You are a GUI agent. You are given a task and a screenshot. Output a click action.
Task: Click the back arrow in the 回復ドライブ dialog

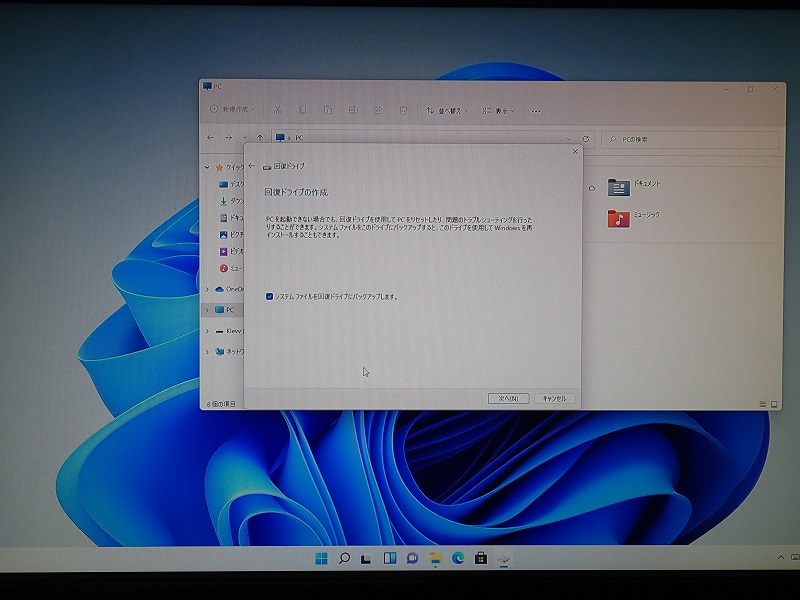point(251,166)
